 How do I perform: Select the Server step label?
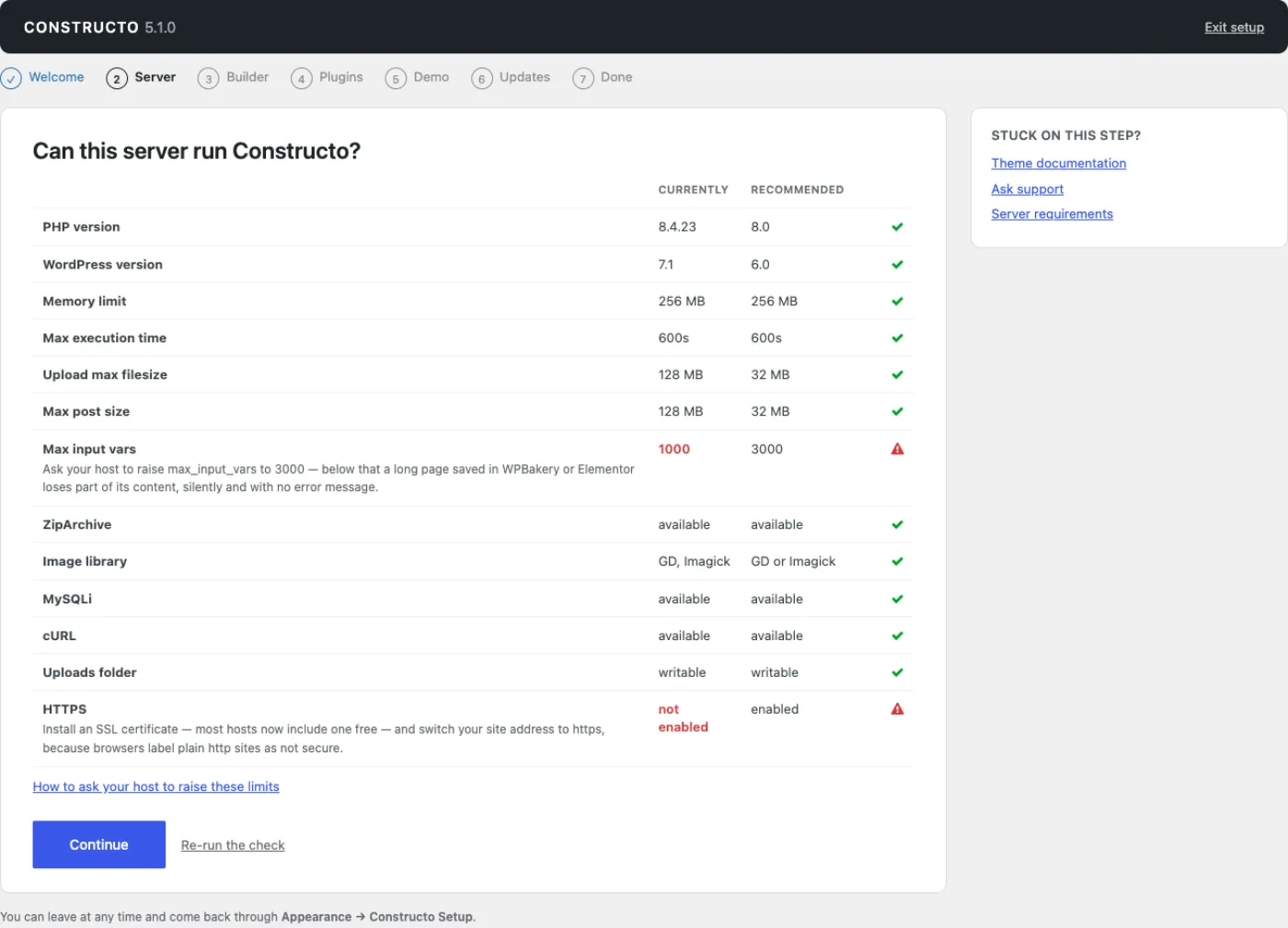click(x=155, y=77)
